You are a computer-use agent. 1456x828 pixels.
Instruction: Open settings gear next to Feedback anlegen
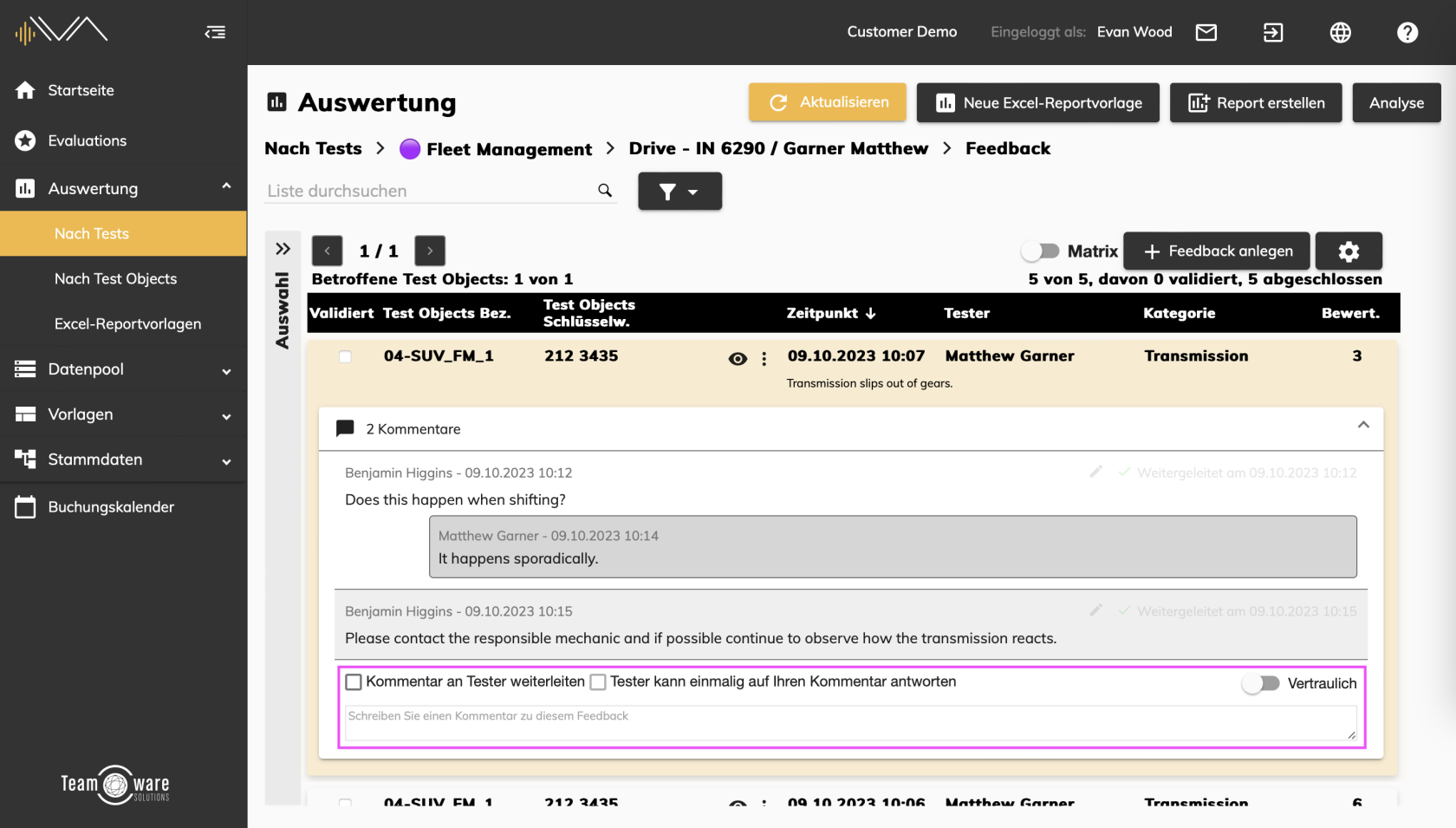[1349, 251]
